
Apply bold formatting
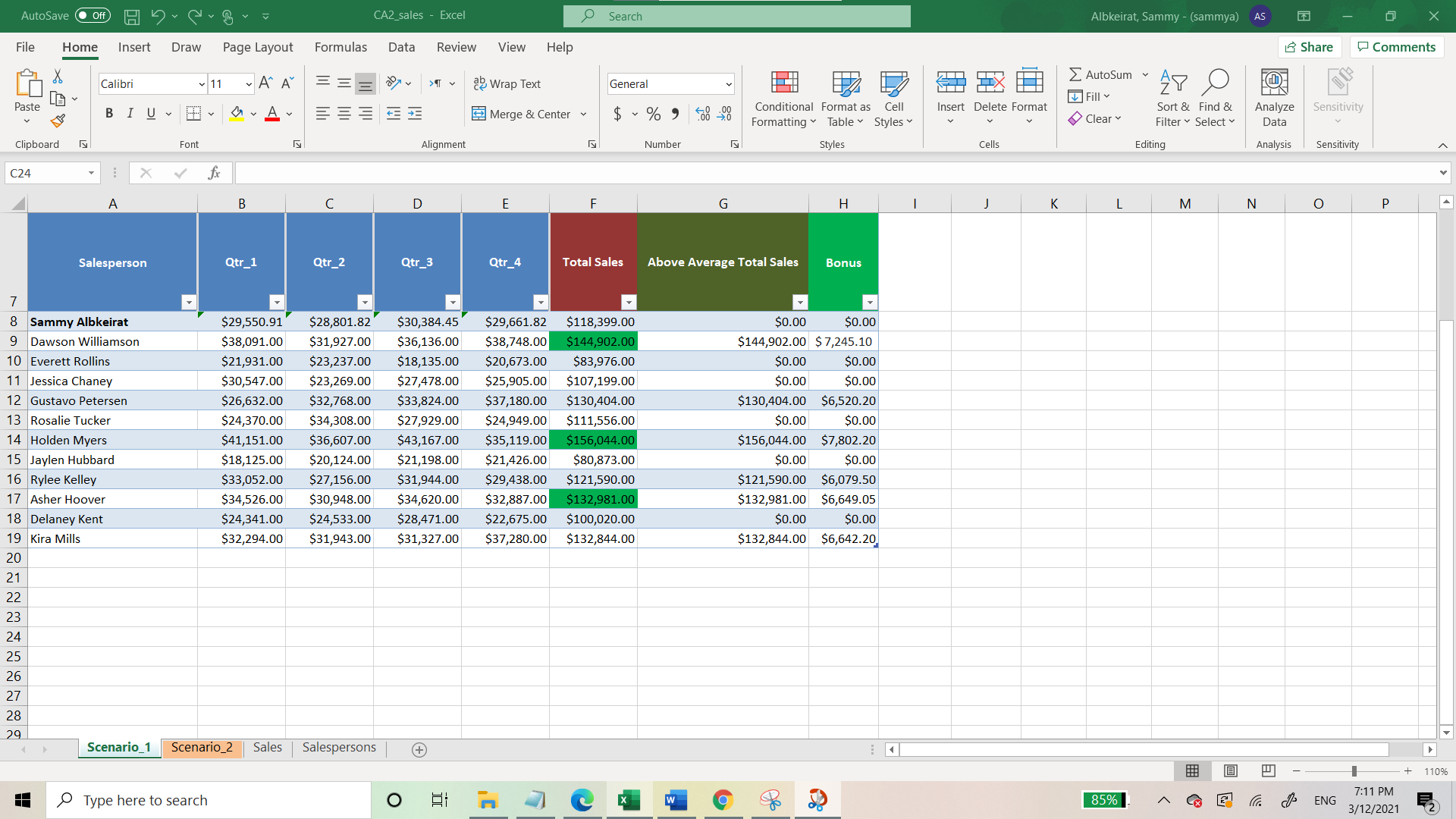(108, 113)
